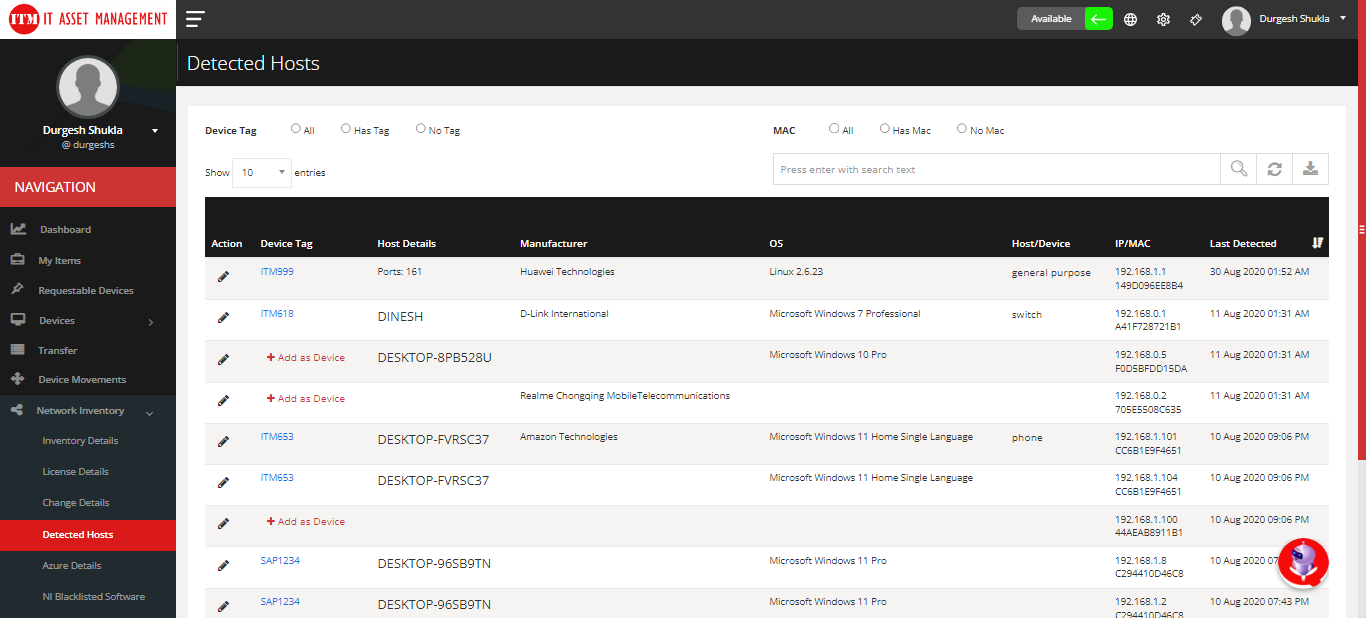1366x618 pixels.
Task: Open the chatbot assistant icon
Action: tap(1303, 563)
